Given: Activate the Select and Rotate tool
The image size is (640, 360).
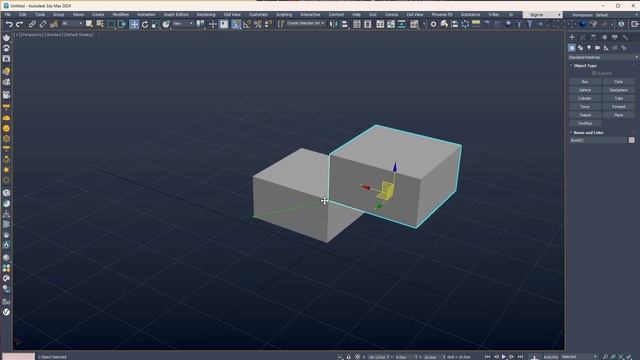Looking at the screenshot, I should pyautogui.click(x=144, y=24).
